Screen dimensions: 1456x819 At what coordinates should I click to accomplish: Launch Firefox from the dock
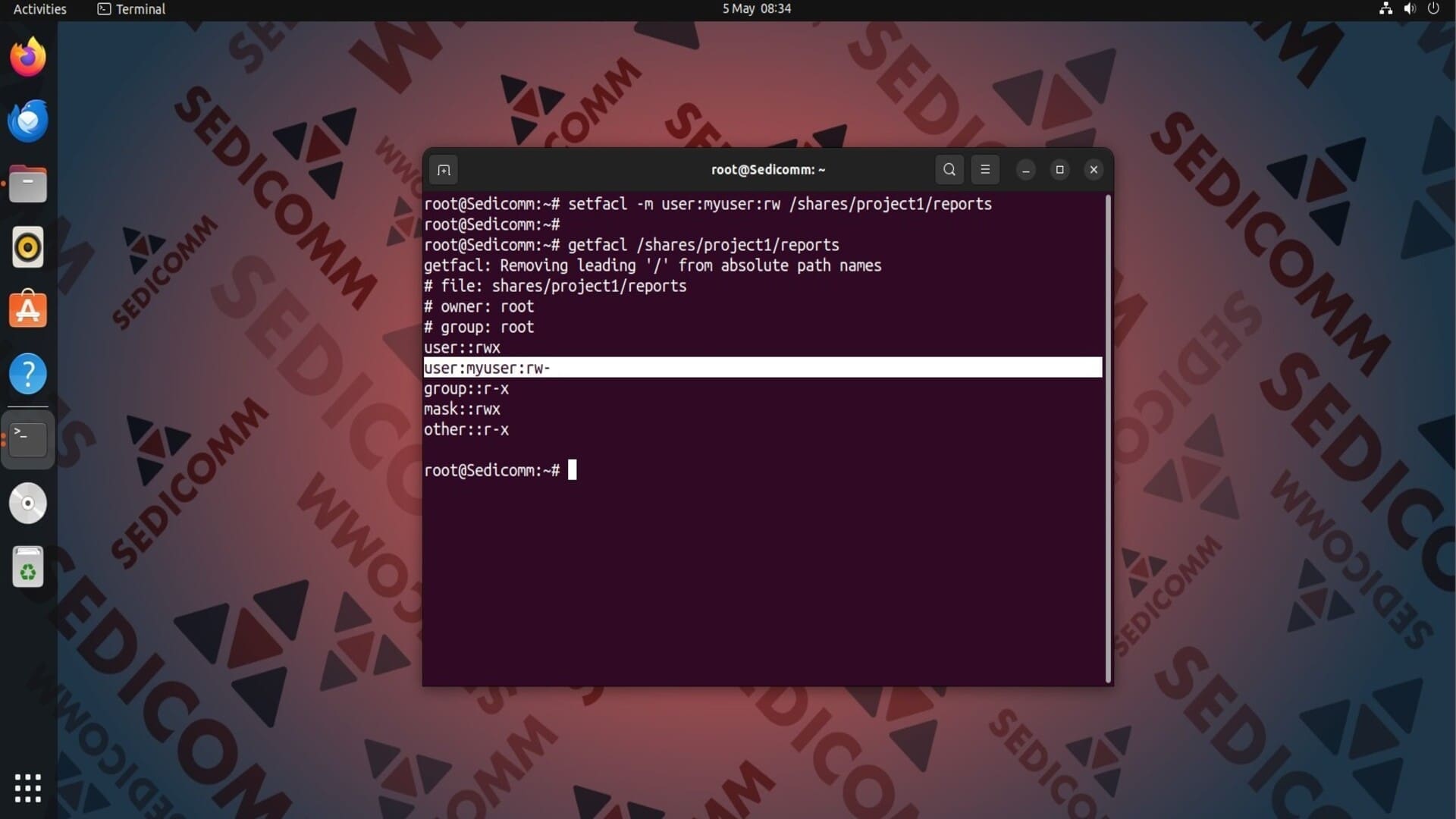(x=28, y=58)
